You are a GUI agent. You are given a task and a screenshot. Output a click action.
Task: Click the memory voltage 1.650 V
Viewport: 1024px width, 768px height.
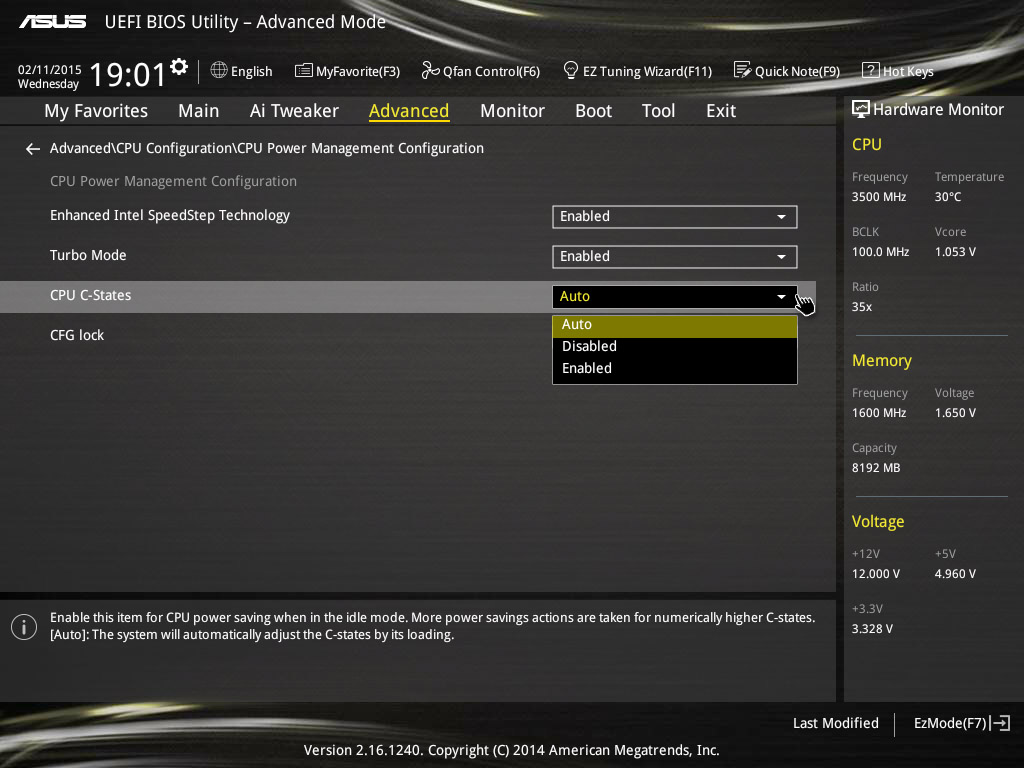955,413
